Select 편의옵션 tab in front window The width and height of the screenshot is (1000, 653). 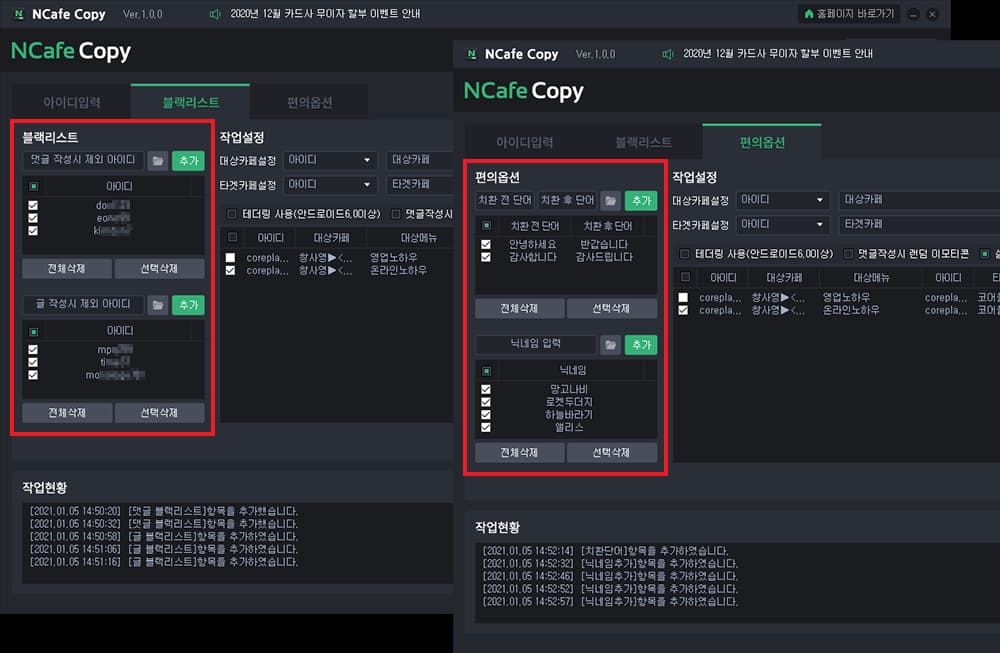tap(761, 142)
